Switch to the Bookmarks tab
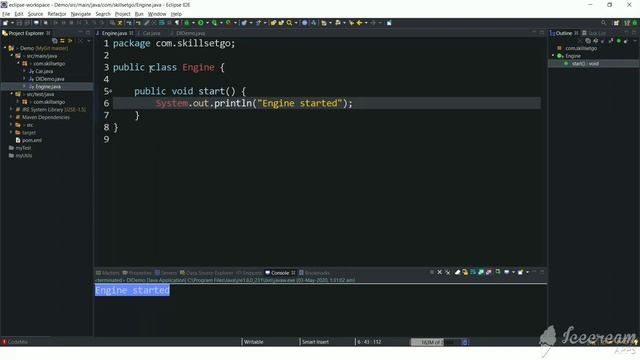Image resolution: width=640 pixels, height=360 pixels. [x=314, y=273]
